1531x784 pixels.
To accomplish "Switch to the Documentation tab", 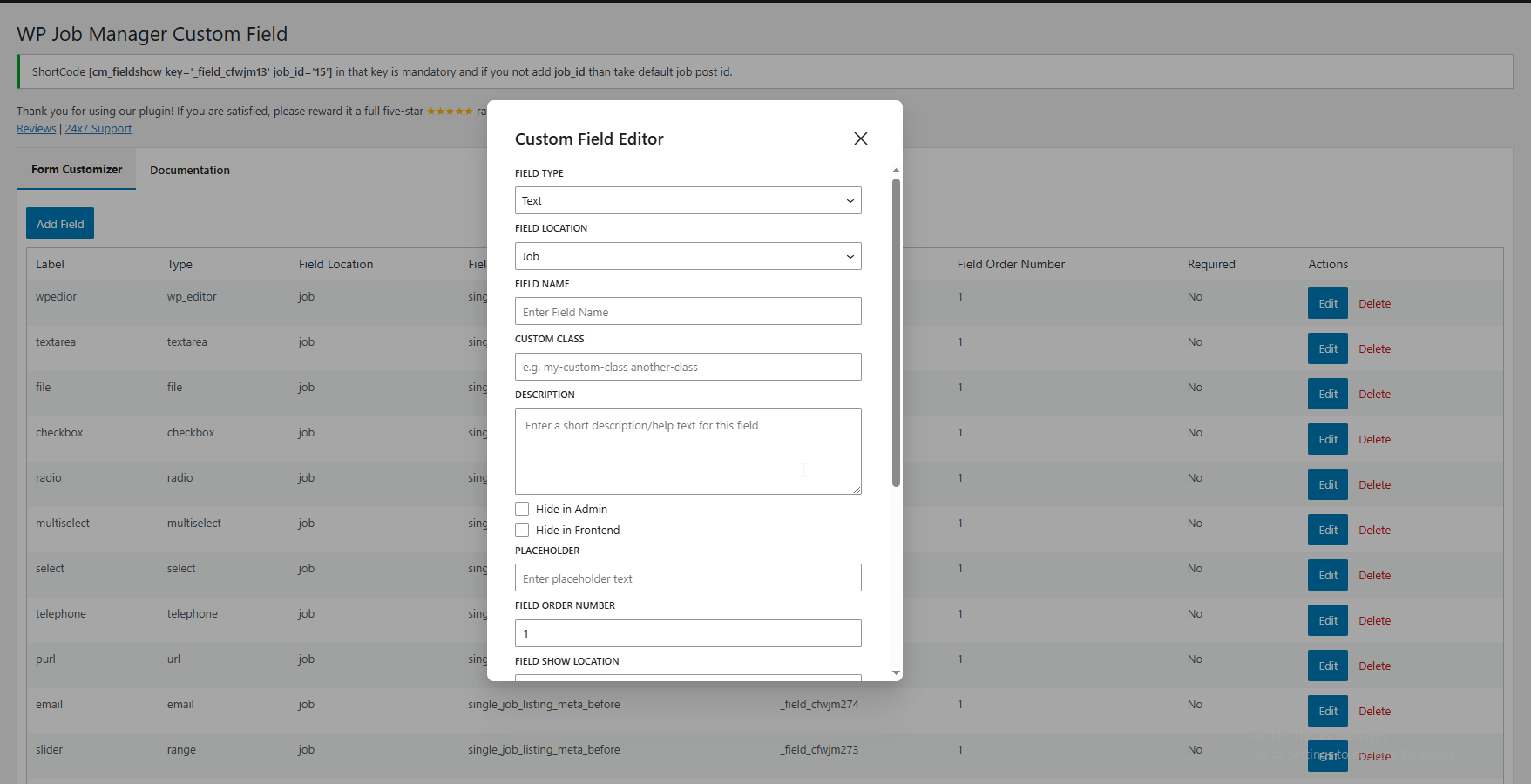I will pyautogui.click(x=190, y=170).
